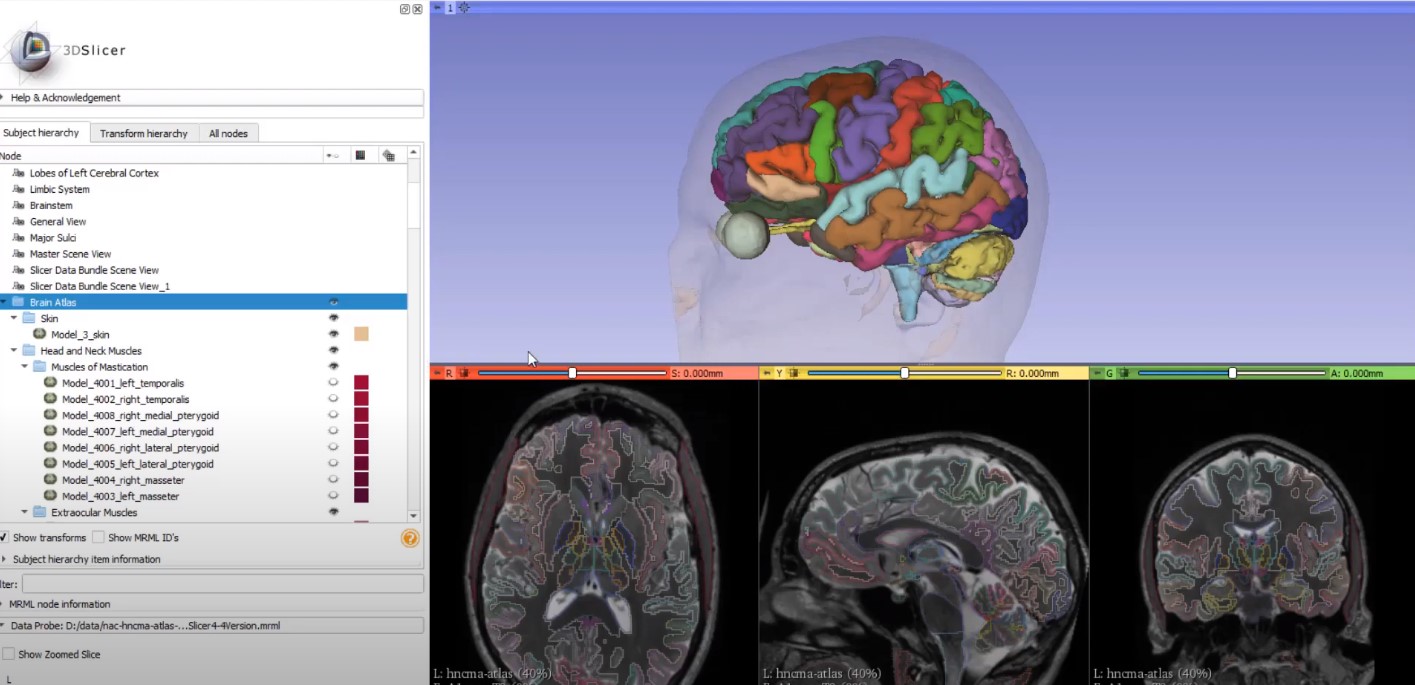Click the eye icon on the Red slice bar

tap(463, 371)
